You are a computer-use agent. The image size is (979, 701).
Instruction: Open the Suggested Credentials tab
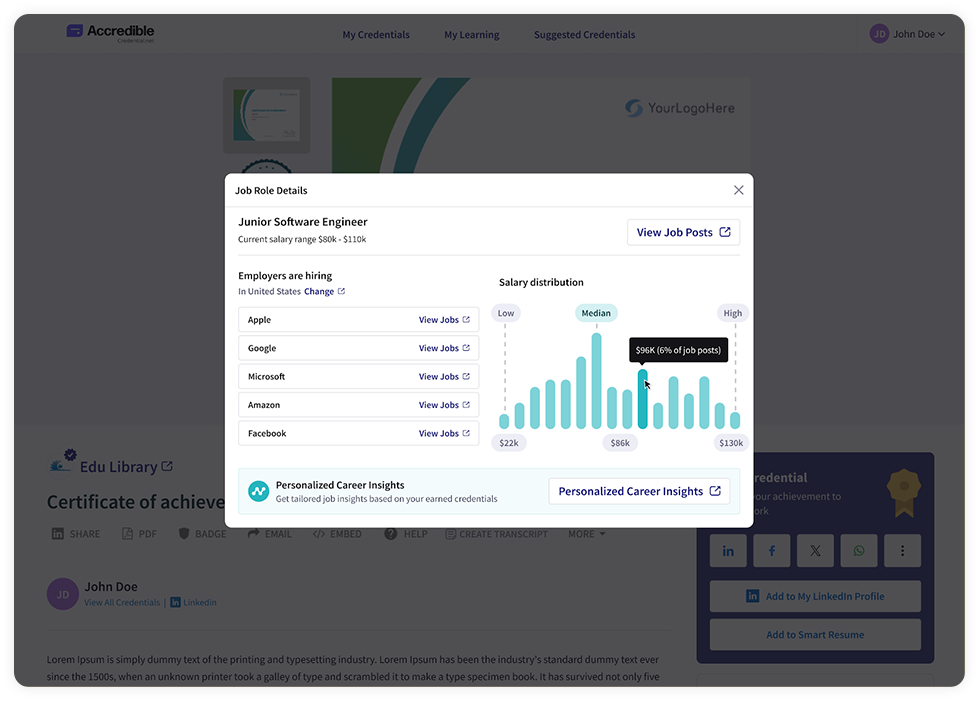pos(584,35)
